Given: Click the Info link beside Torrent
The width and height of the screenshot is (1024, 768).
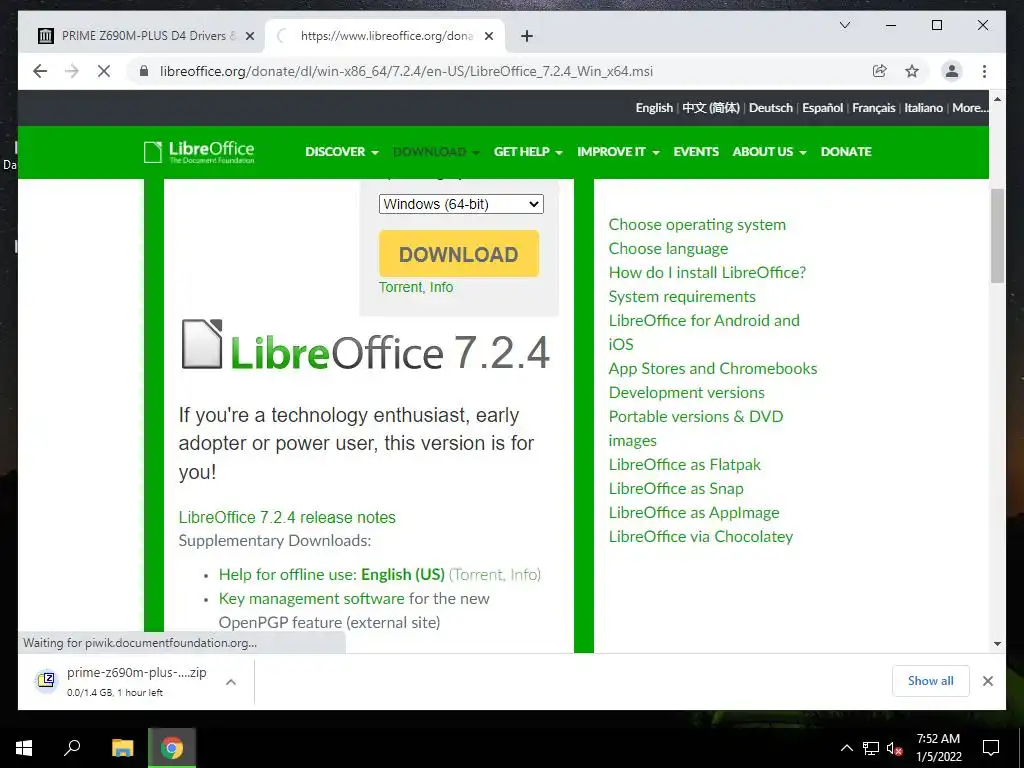Looking at the screenshot, I should [441, 287].
